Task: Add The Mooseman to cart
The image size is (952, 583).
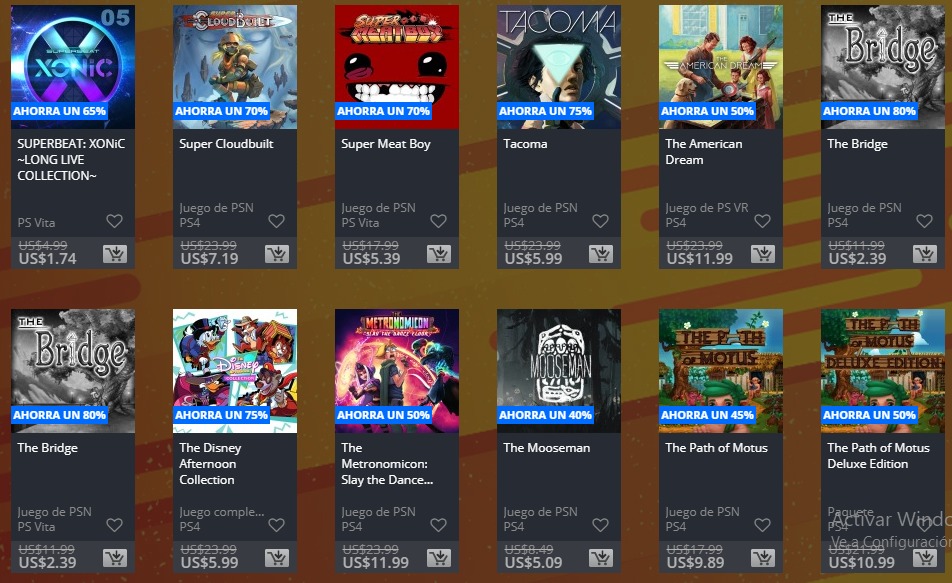Action: coord(600,558)
